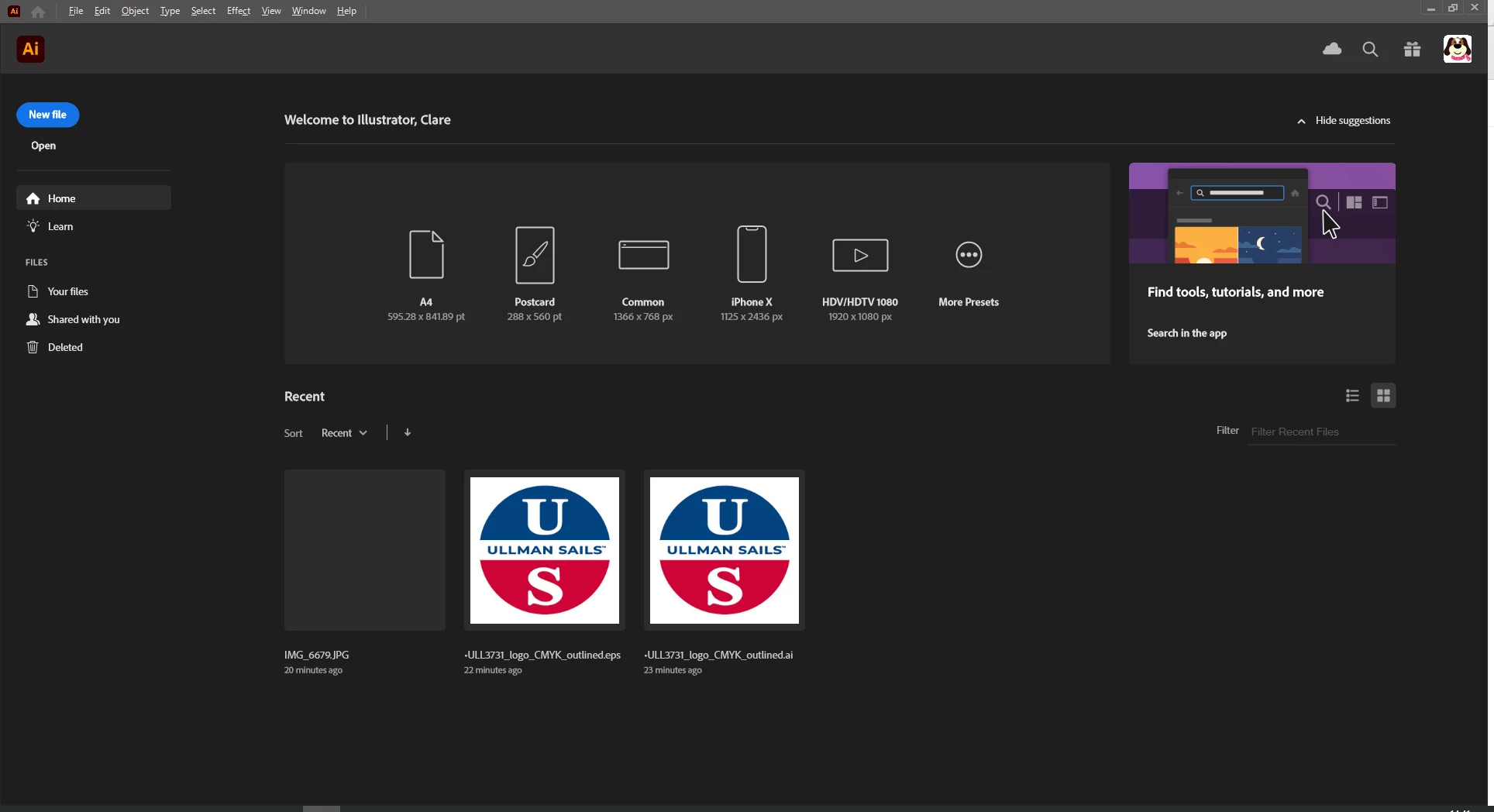Go to Home in the sidebar
This screenshot has height=812, width=1494.
(94, 198)
